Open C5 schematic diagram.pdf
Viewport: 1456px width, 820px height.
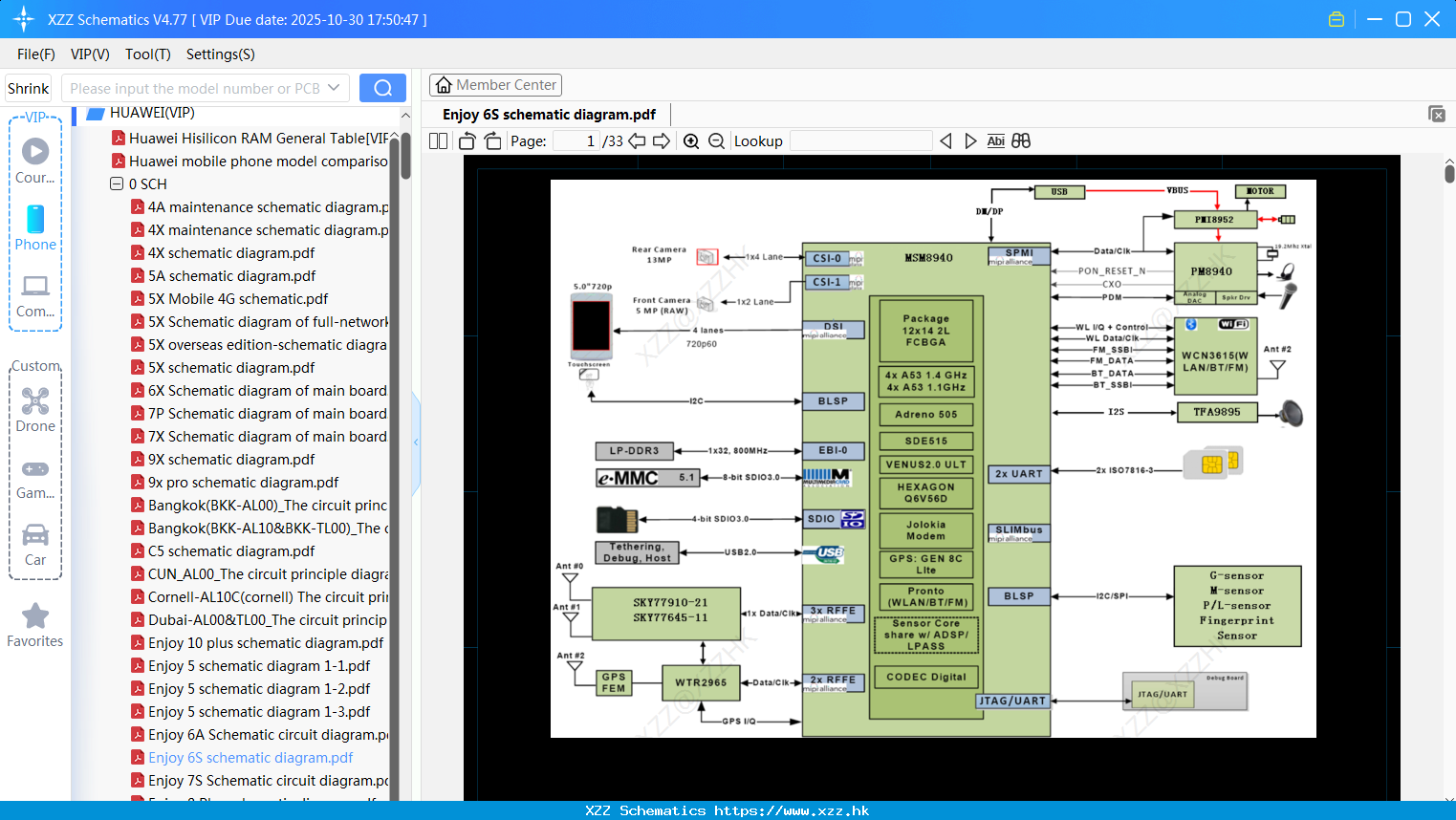(223, 550)
